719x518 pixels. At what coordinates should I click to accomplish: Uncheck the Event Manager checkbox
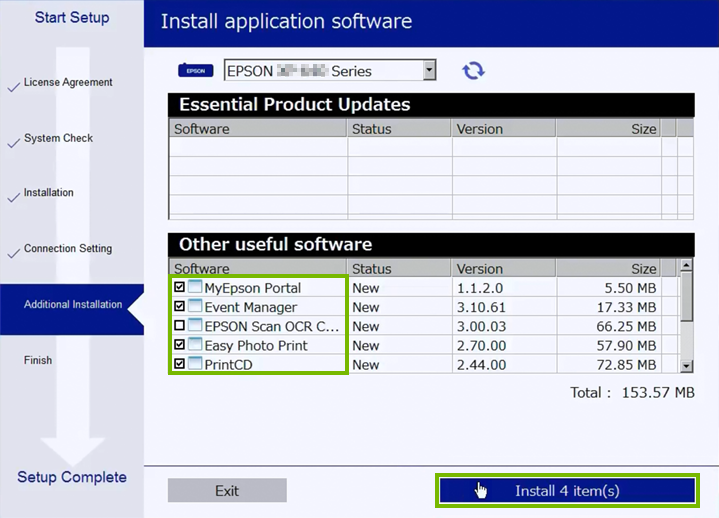click(x=179, y=306)
